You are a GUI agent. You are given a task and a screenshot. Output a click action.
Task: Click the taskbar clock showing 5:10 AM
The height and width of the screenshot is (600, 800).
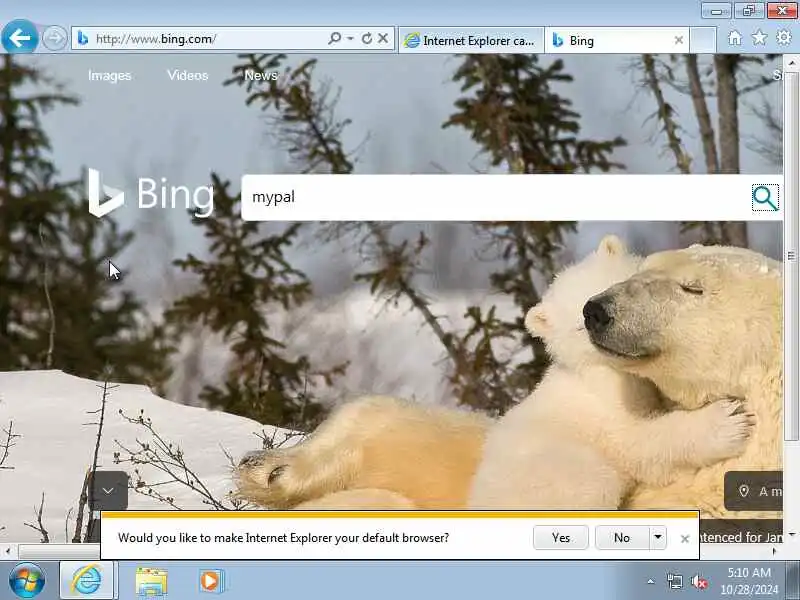(749, 581)
